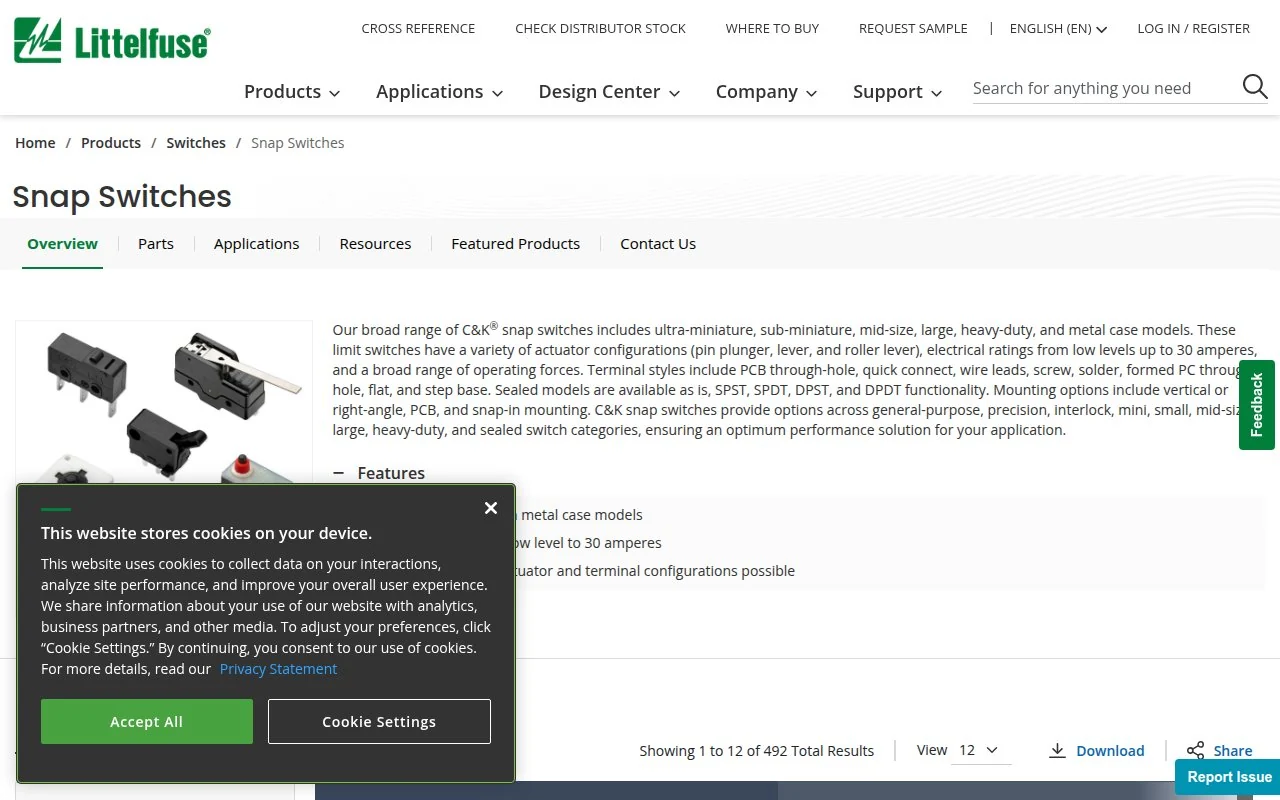Click the Report Issue button

(x=1229, y=777)
